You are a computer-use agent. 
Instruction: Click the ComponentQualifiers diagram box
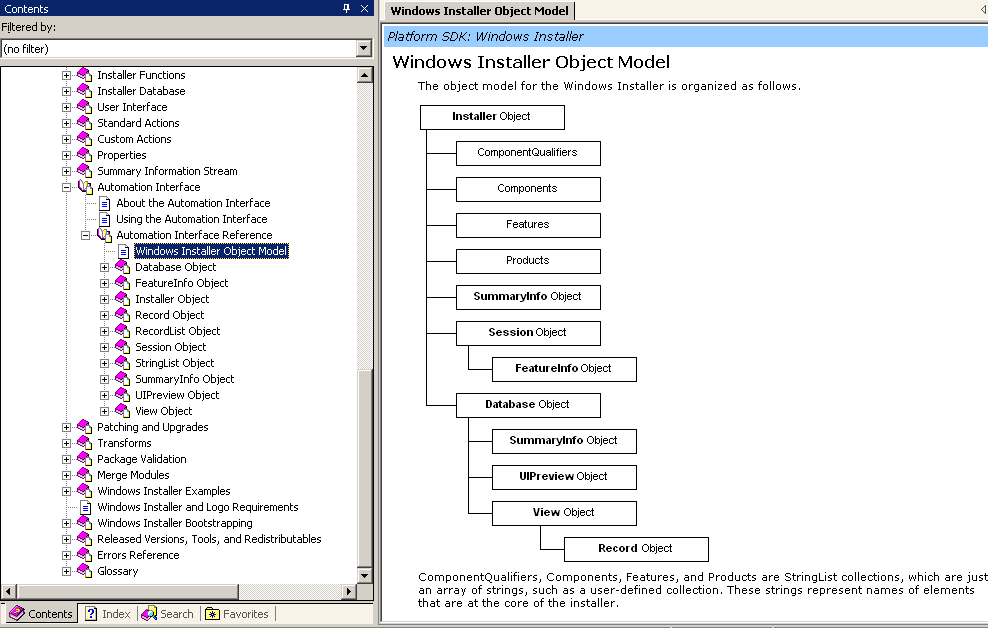[528, 153]
